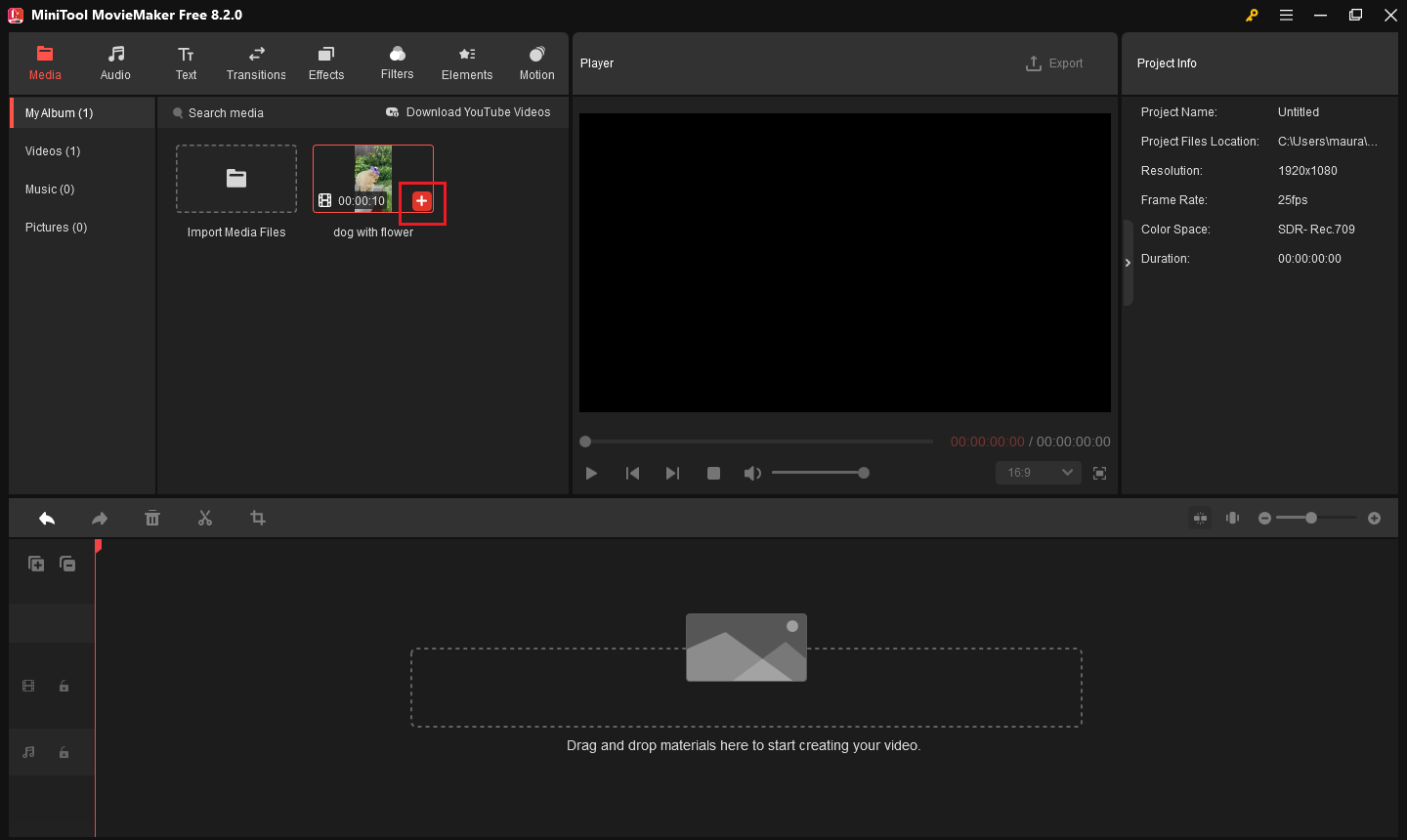Click Download YouTube Videos link
Viewport: 1407px width, 840px height.
468,112
